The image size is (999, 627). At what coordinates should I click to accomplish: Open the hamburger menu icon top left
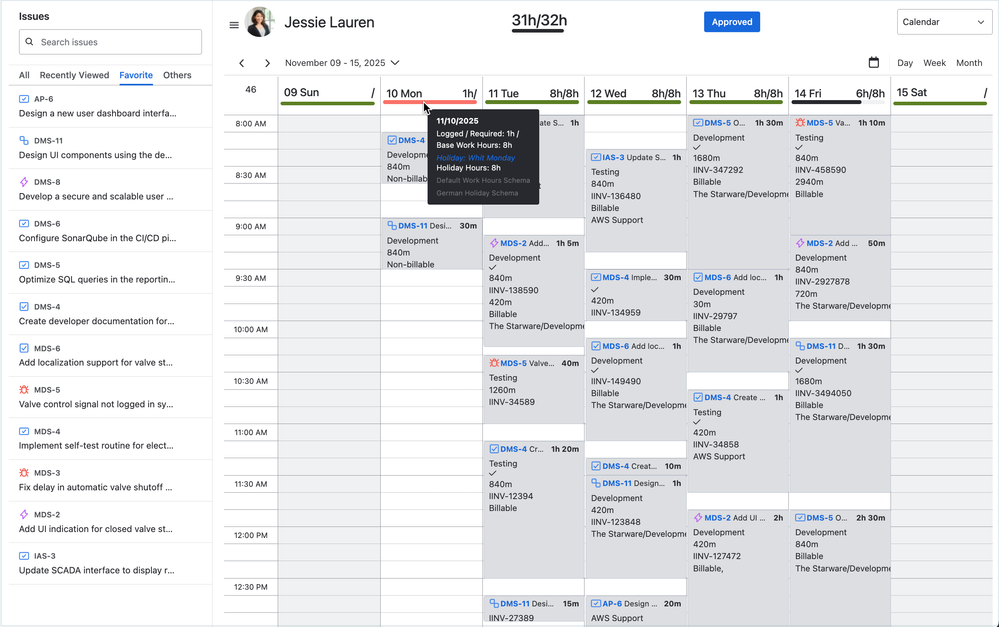click(234, 23)
